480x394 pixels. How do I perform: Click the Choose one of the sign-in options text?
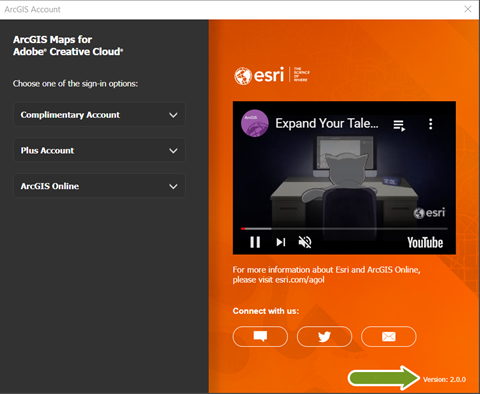[75, 83]
